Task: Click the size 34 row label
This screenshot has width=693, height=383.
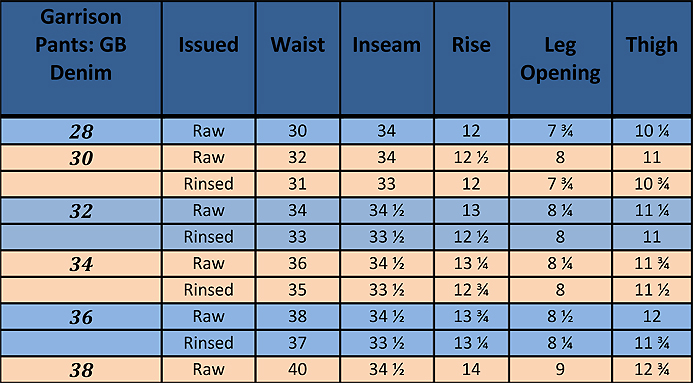Action: coord(81,264)
